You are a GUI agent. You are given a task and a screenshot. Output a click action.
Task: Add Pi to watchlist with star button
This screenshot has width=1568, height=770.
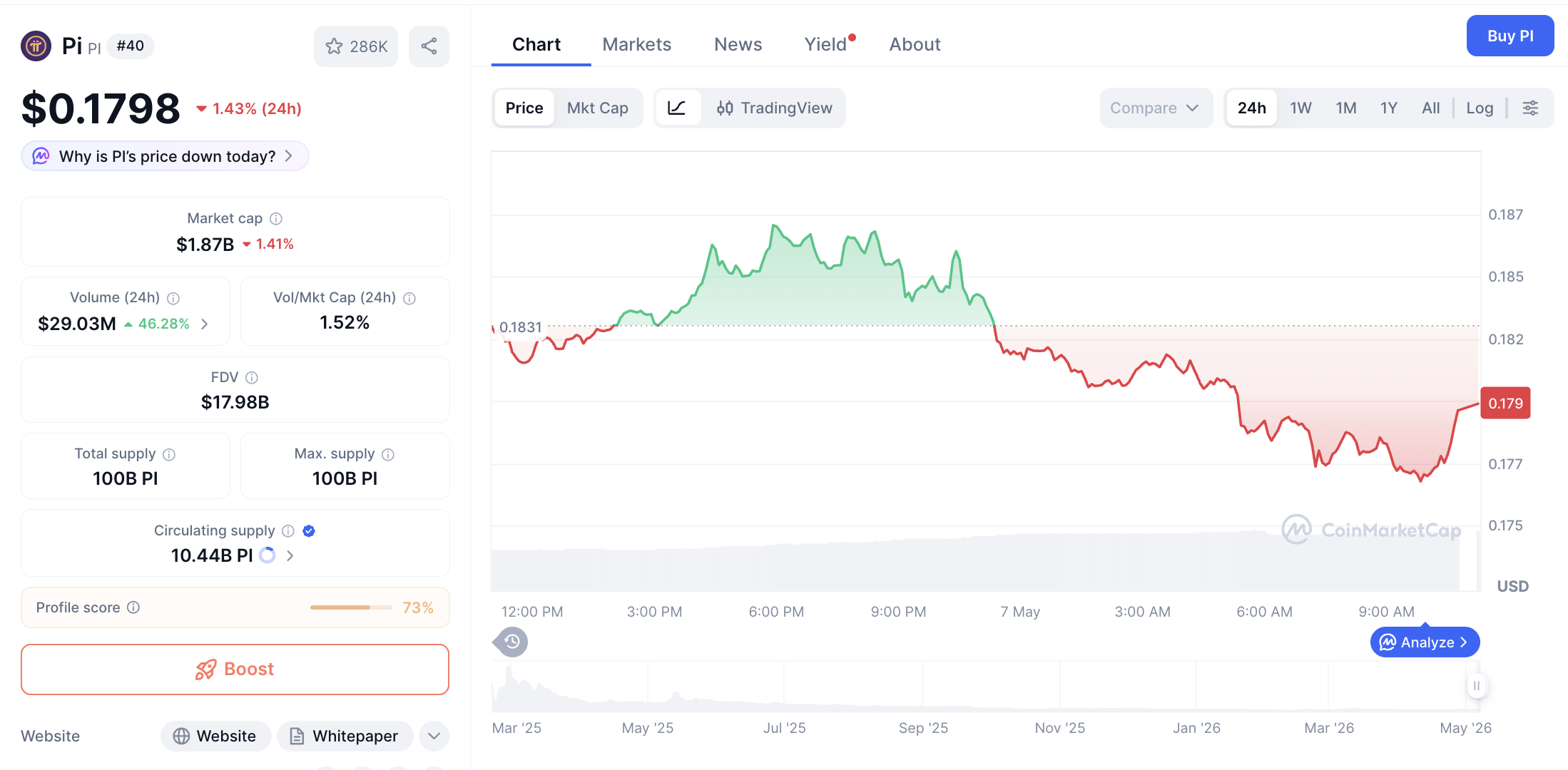356,46
